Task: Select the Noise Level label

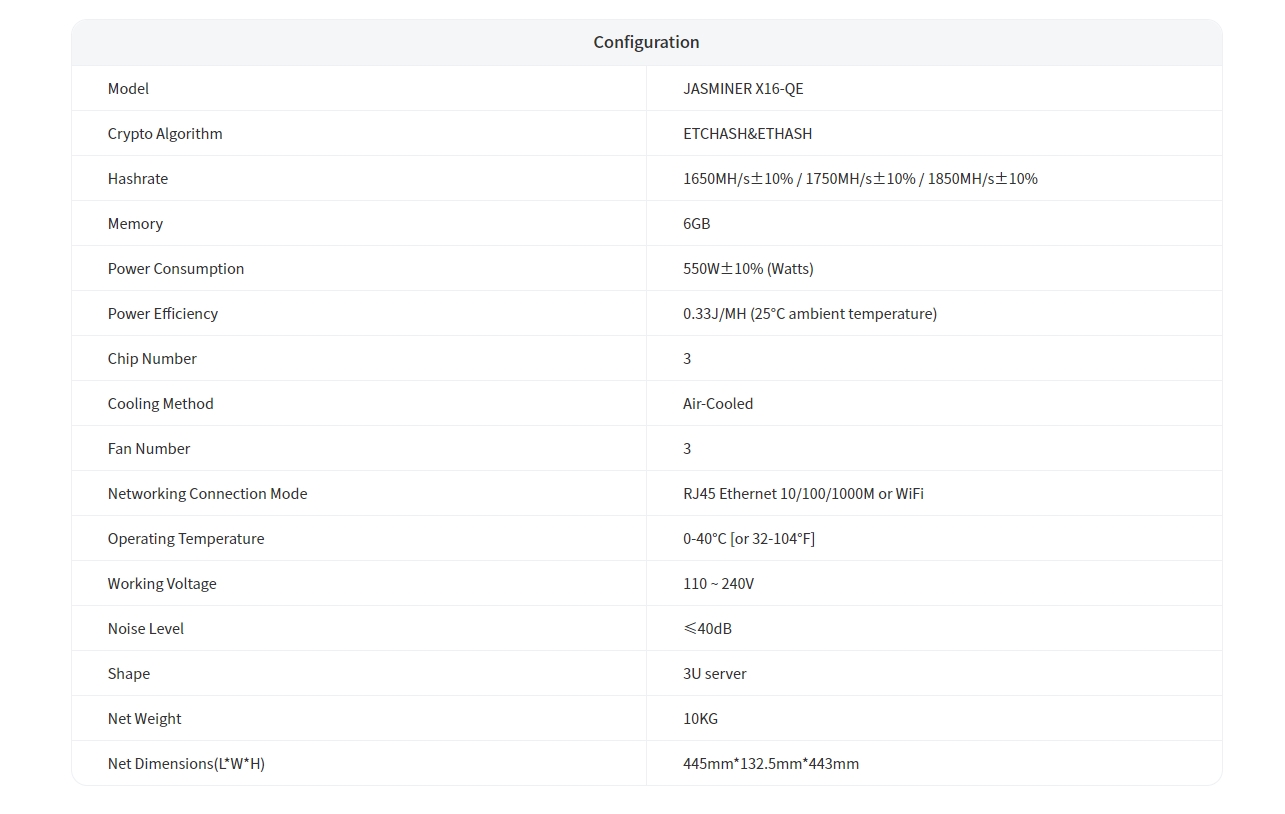Action: click(x=146, y=629)
